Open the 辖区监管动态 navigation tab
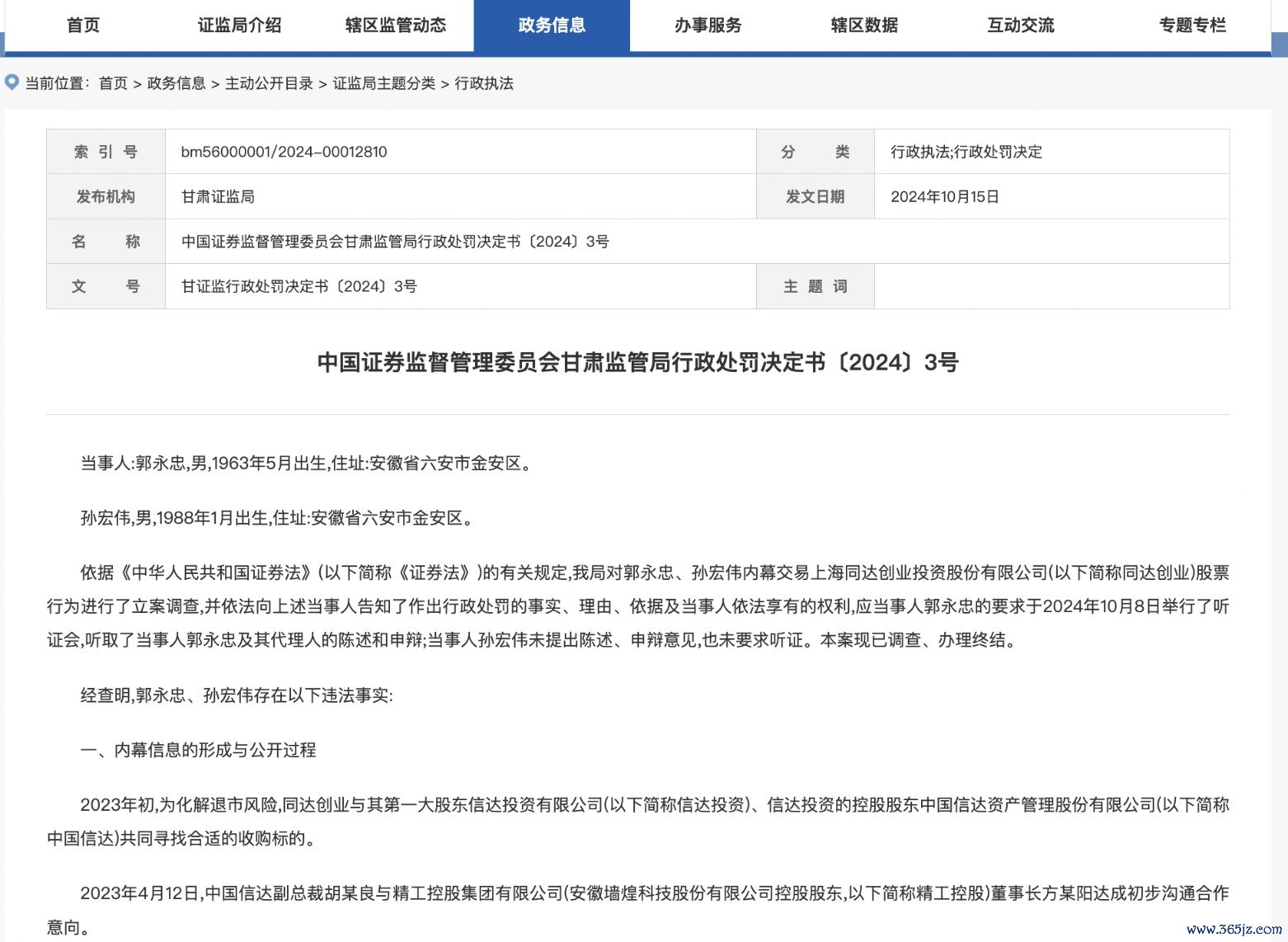This screenshot has height=942, width=1288. (396, 26)
